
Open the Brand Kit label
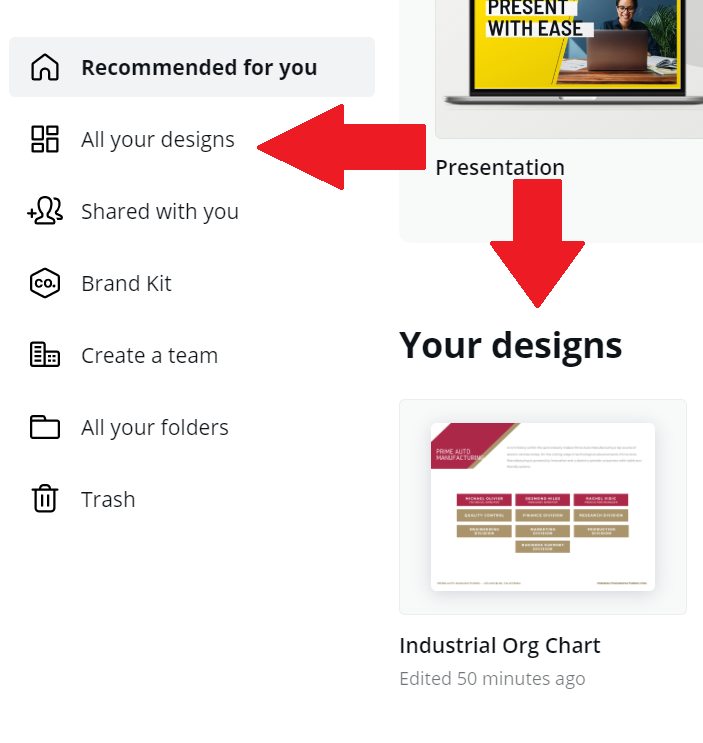126,283
